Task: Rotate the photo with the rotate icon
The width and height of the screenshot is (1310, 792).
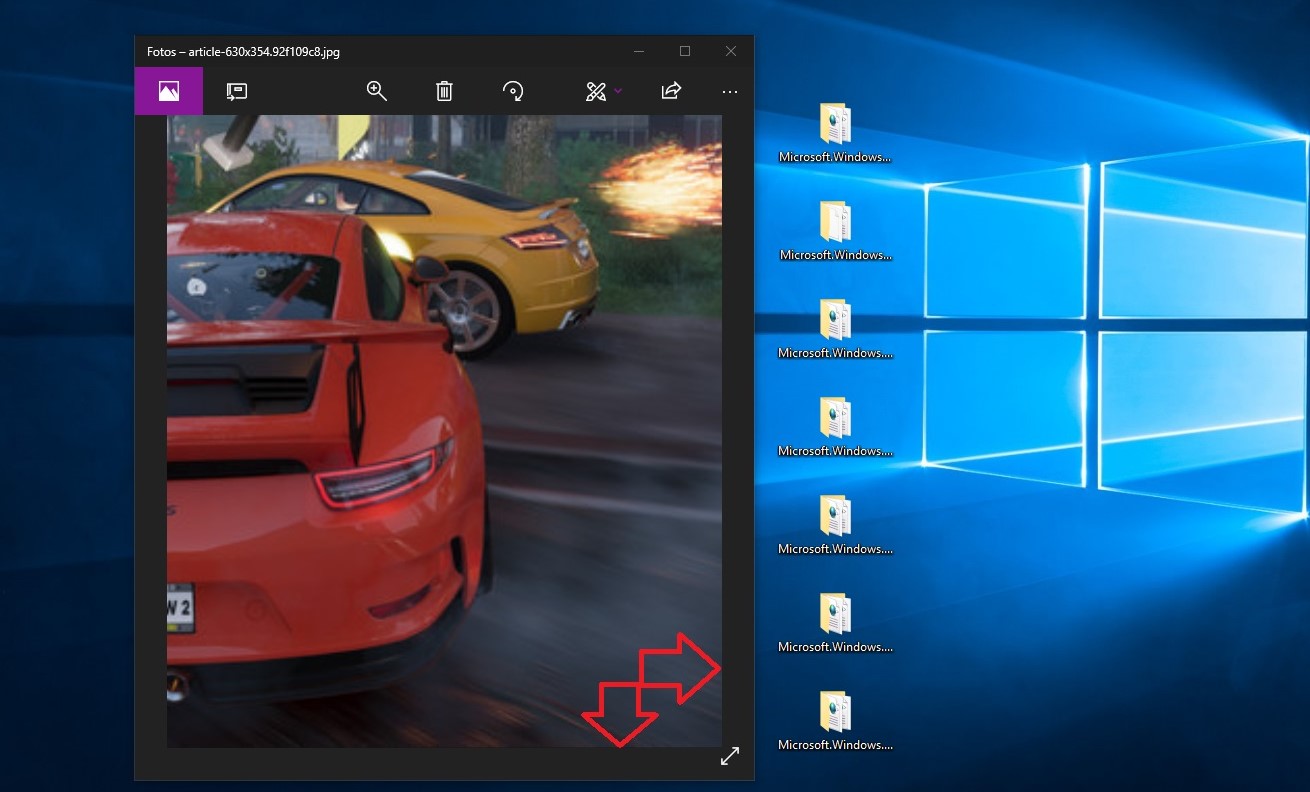Action: pos(512,91)
